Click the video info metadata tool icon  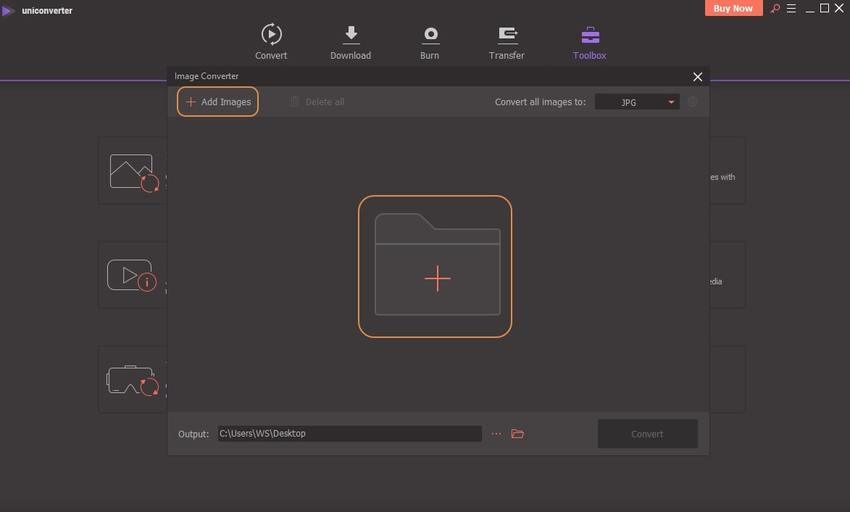tap(132, 275)
